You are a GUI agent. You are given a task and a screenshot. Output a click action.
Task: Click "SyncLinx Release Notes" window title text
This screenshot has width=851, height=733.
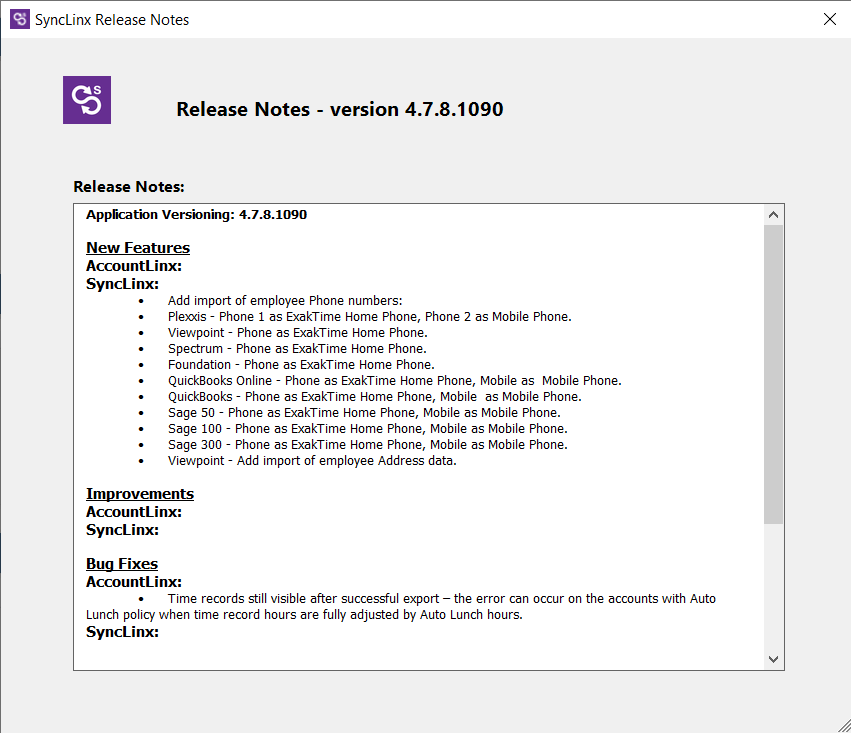[x=112, y=20]
